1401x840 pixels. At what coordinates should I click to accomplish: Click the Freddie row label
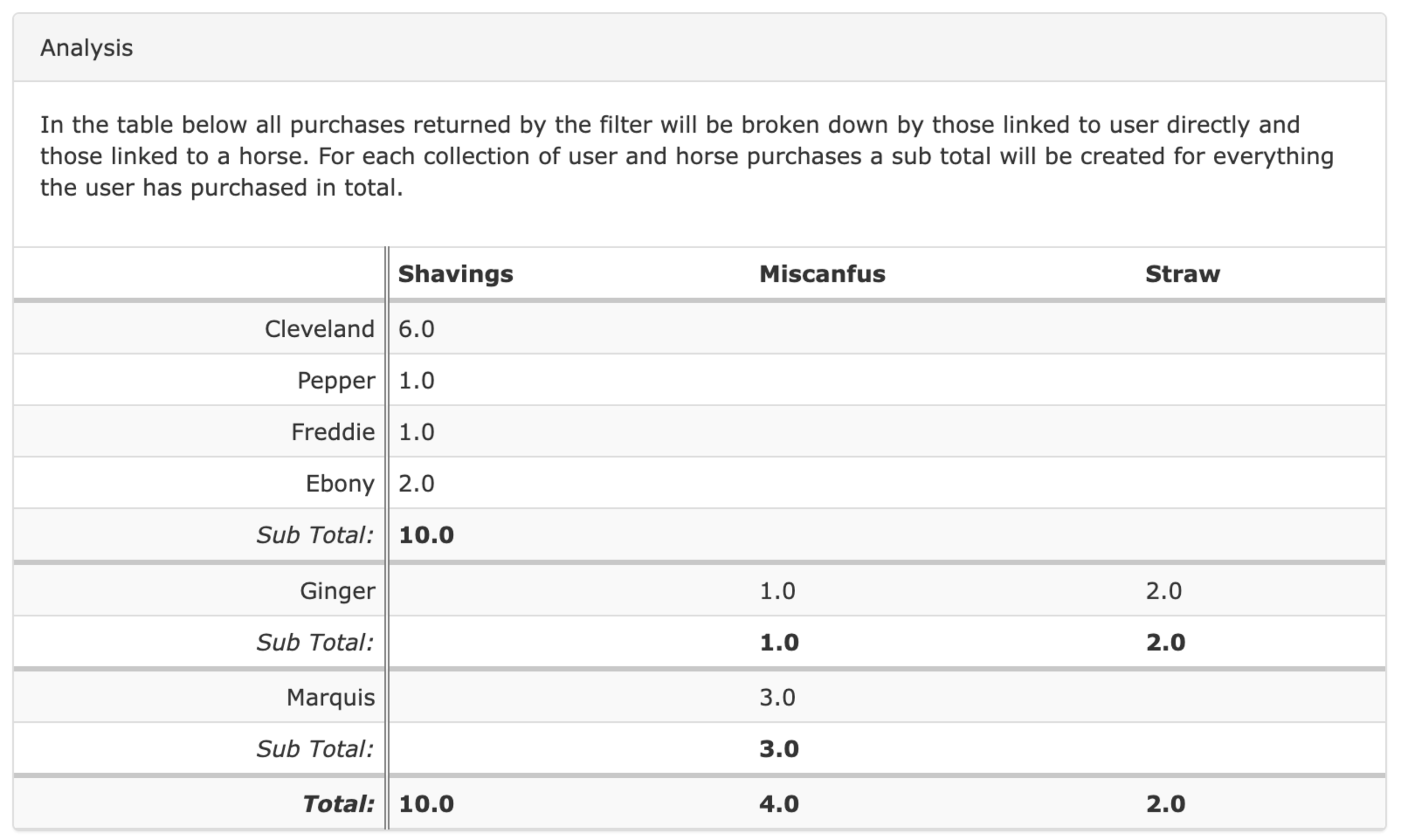click(333, 432)
